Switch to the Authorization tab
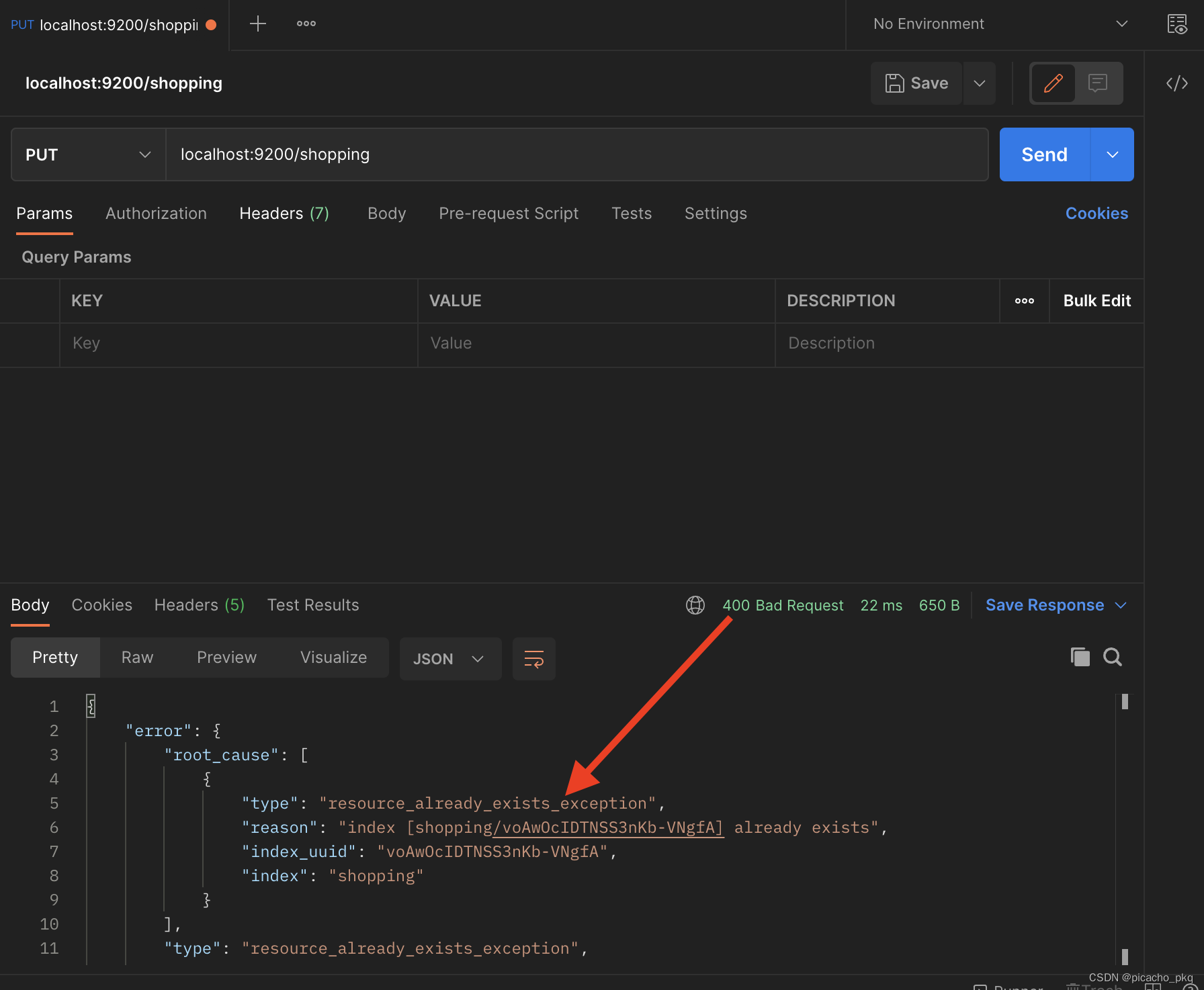 point(156,214)
